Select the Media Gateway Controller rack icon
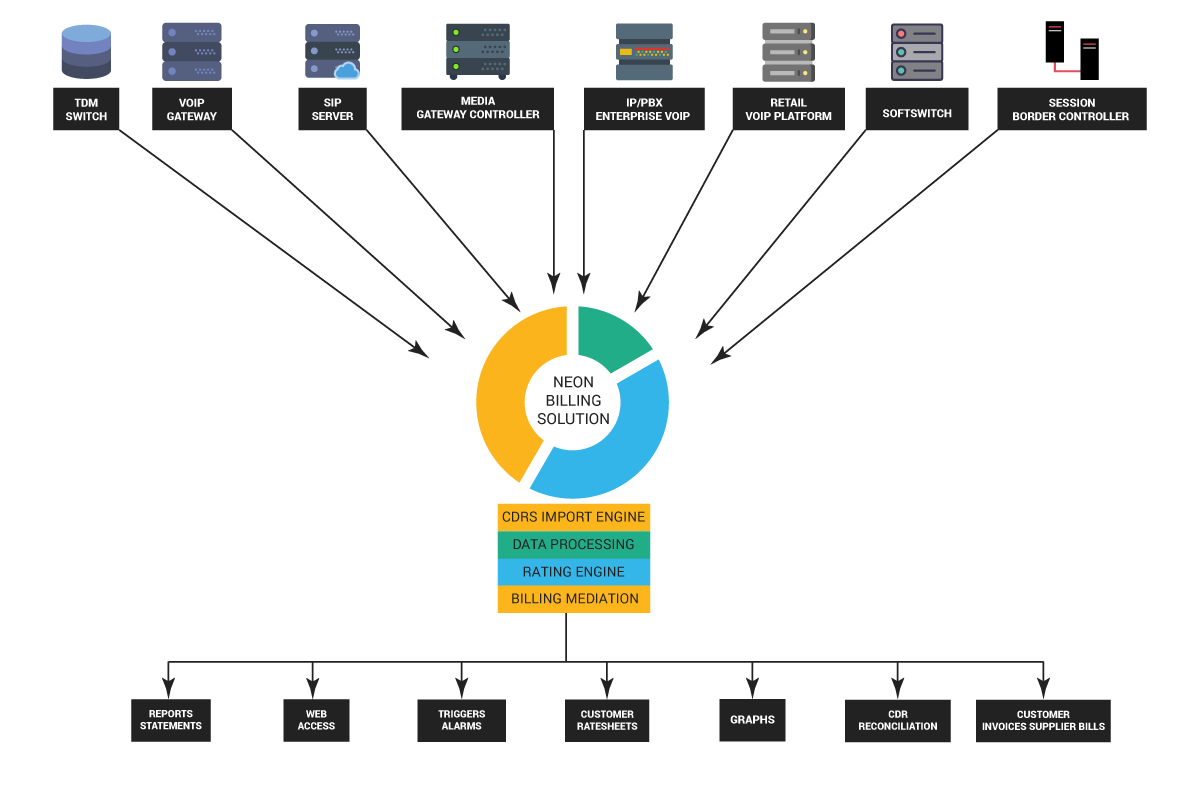 tap(477, 51)
